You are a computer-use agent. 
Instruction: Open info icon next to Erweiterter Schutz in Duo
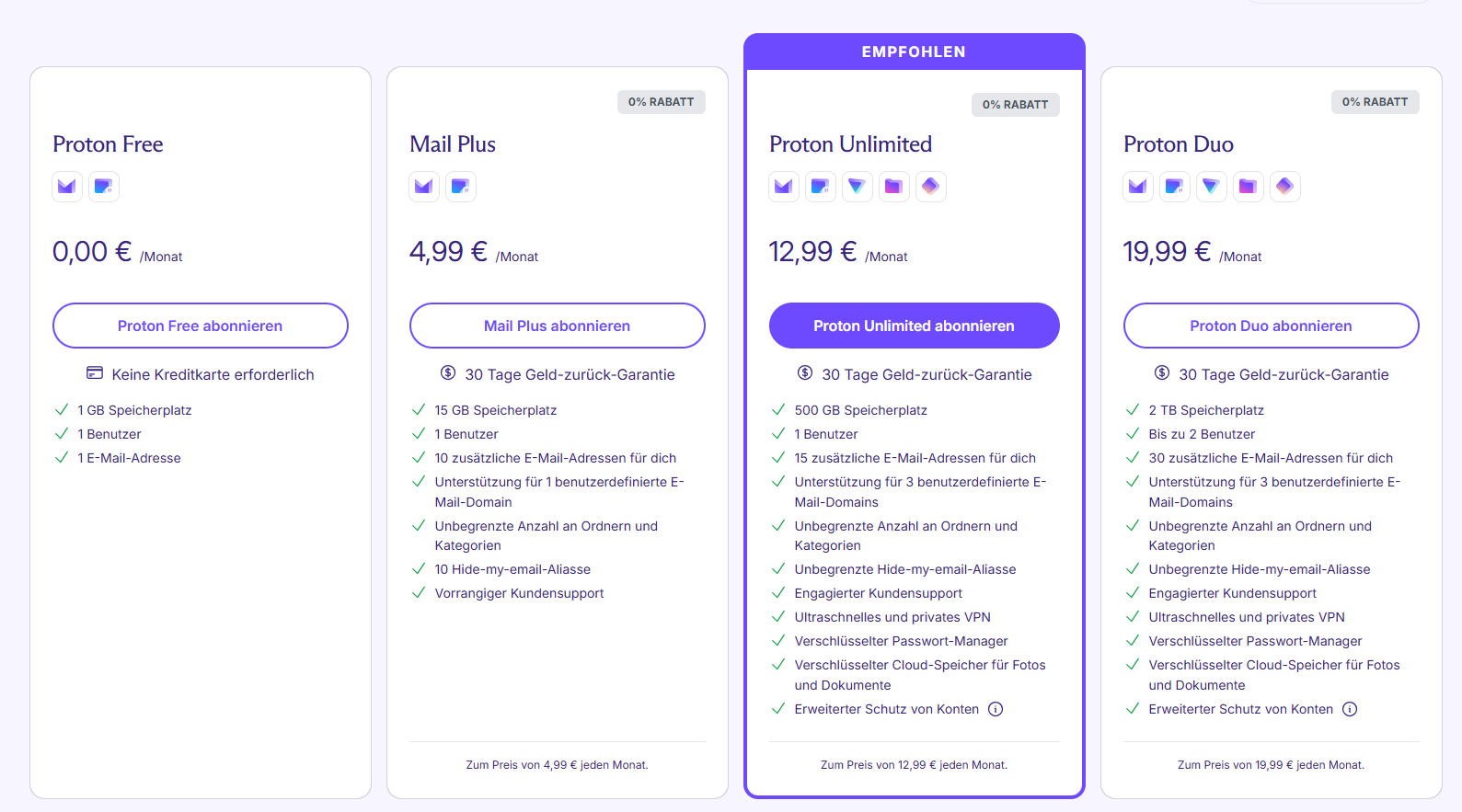pos(1350,709)
